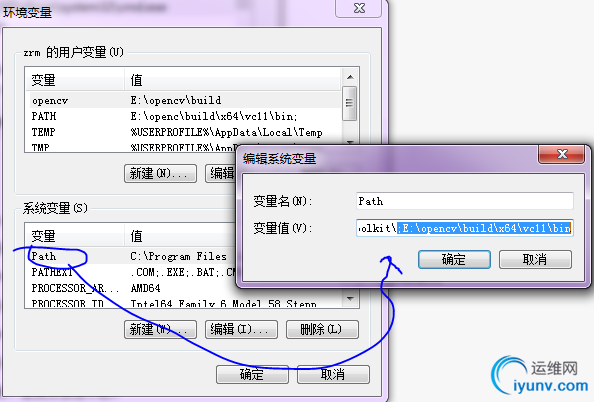Select the PROCESSOR_AR... system variable row
This screenshot has height=402, width=594.
(x=131, y=288)
